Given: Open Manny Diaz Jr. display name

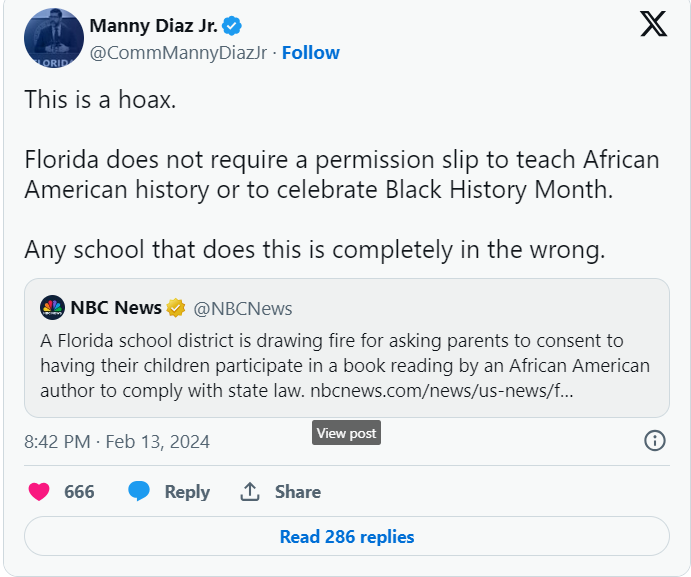Looking at the screenshot, I should [x=153, y=26].
